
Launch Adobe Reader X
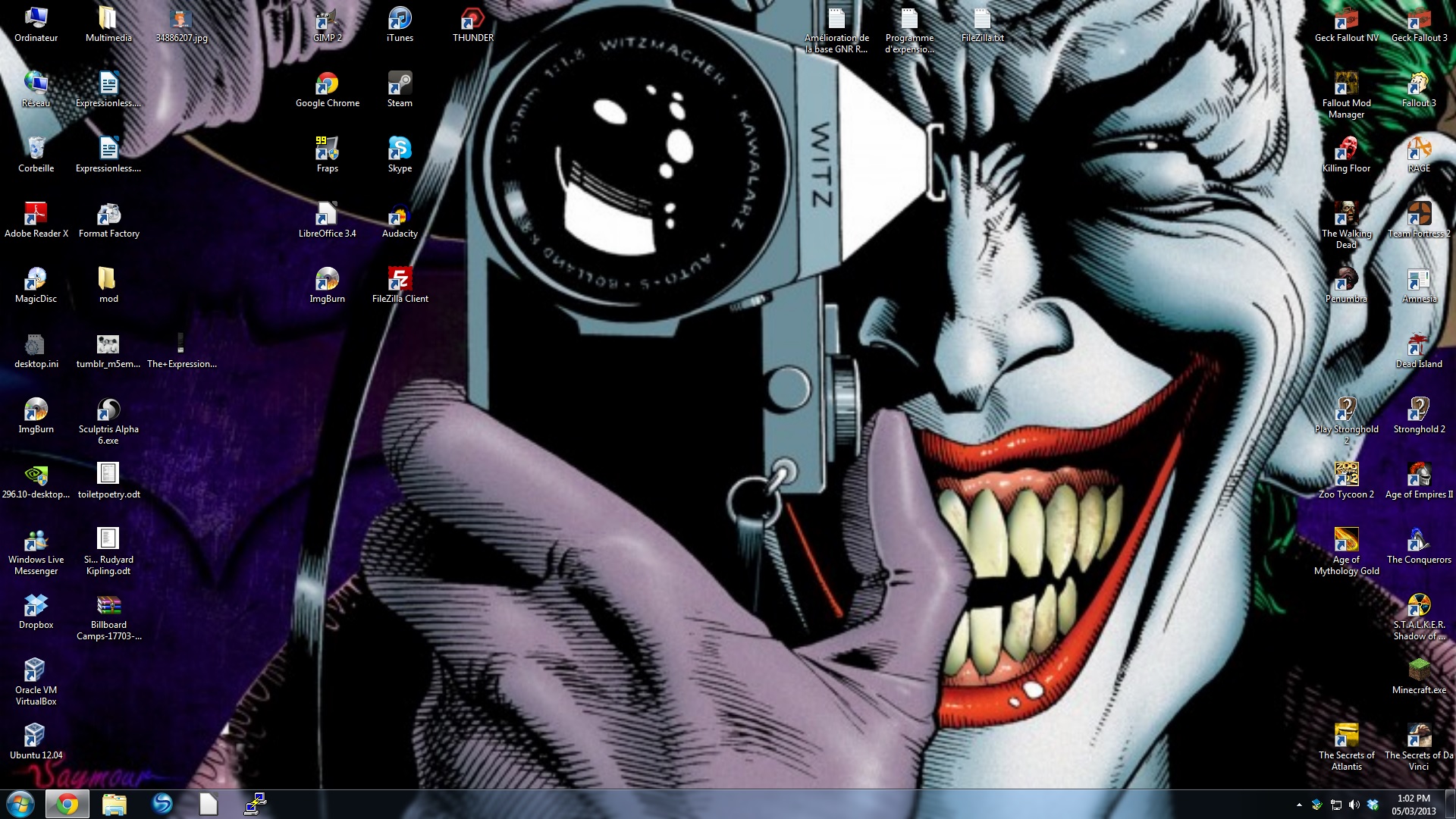[36, 220]
